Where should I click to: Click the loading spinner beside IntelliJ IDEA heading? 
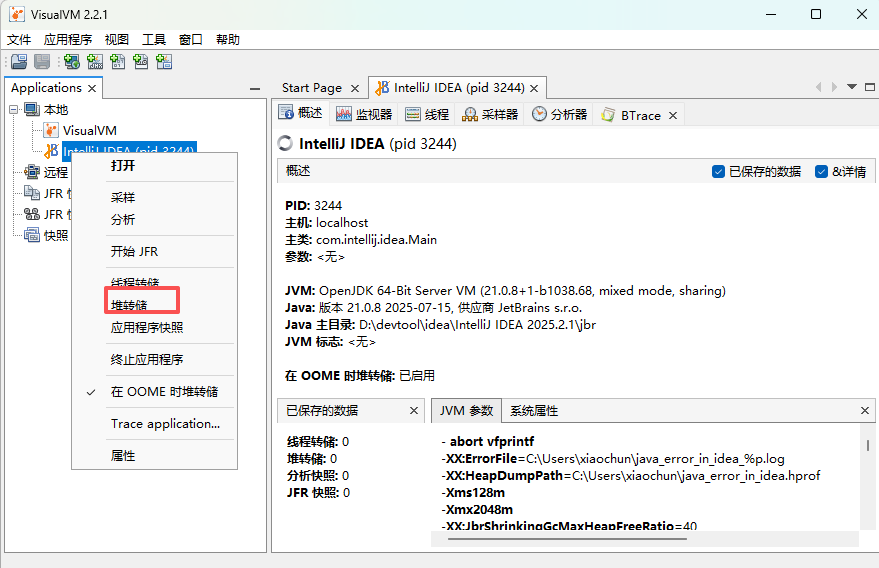click(285, 144)
